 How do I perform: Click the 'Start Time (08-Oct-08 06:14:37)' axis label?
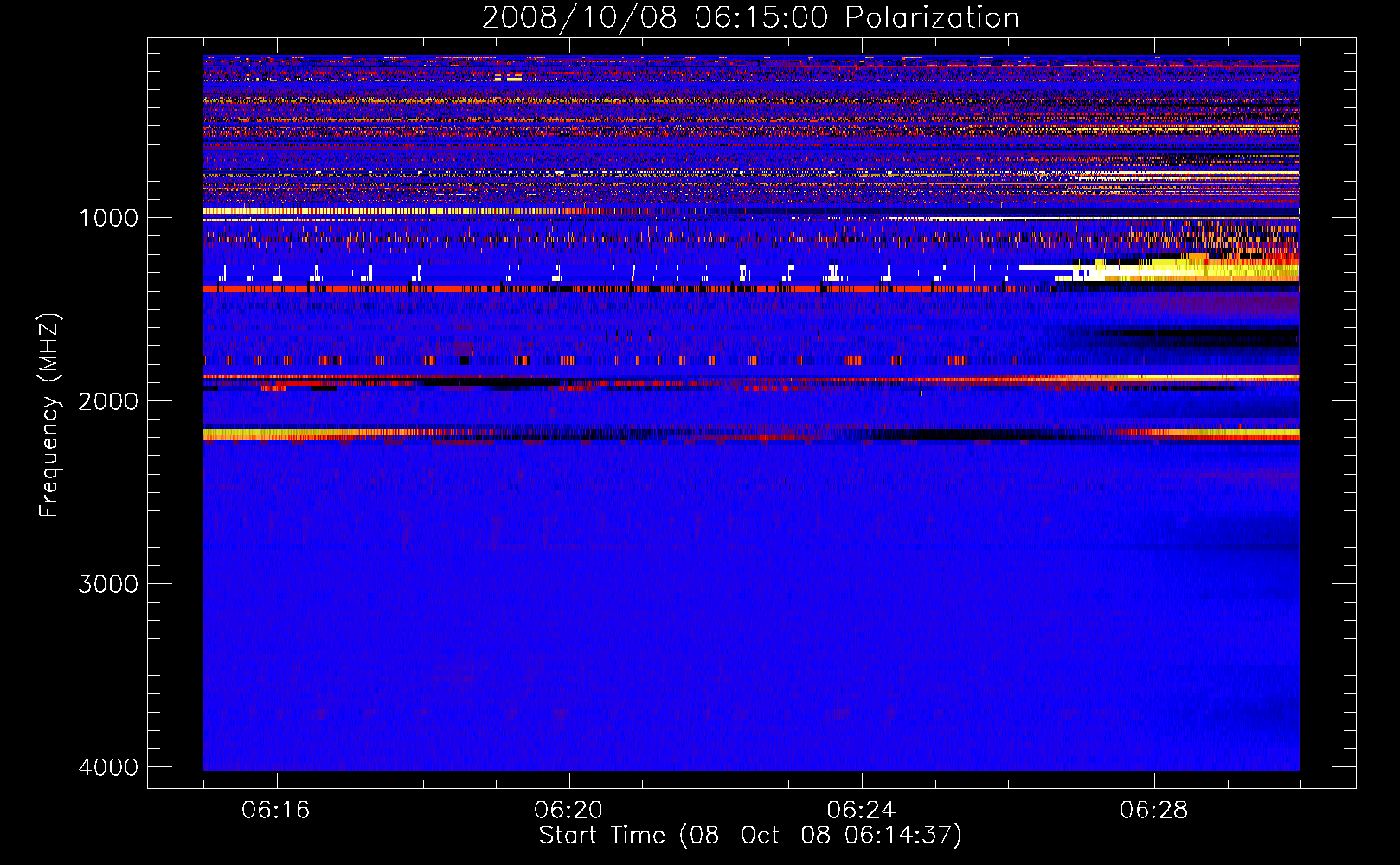(750, 836)
